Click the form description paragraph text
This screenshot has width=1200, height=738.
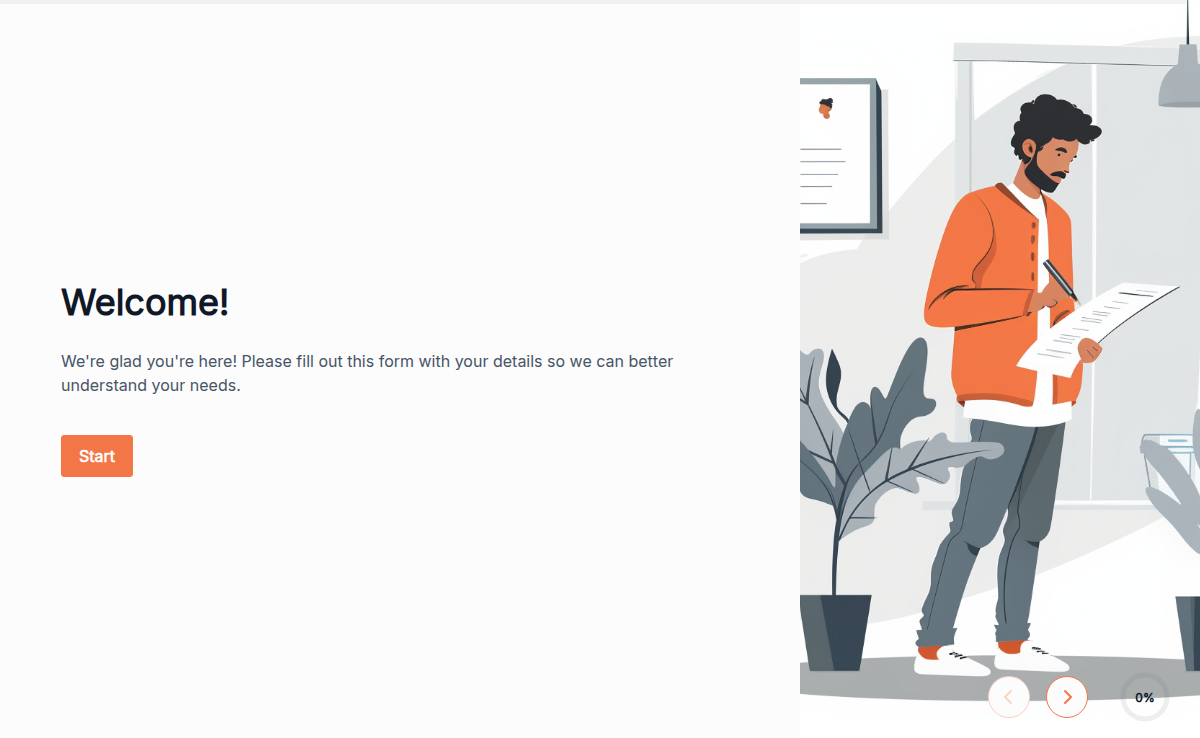[367, 373]
